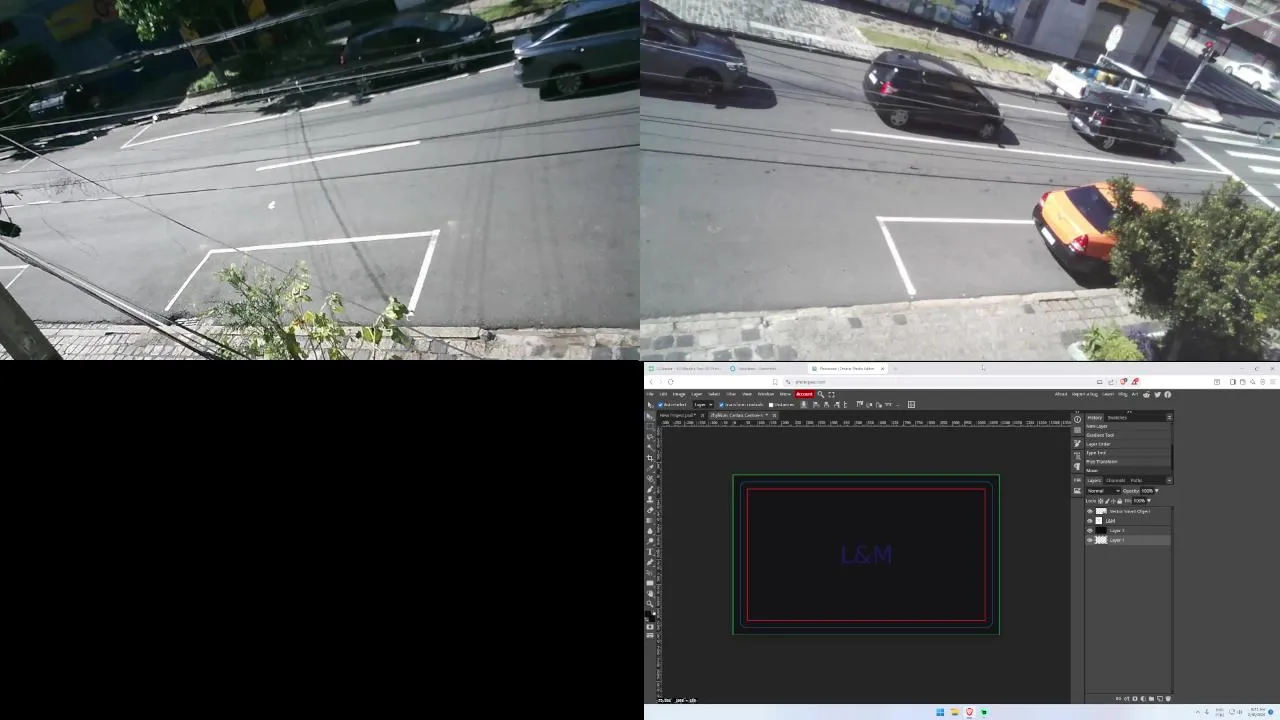Select the Clone Stamp tool

pos(650,499)
